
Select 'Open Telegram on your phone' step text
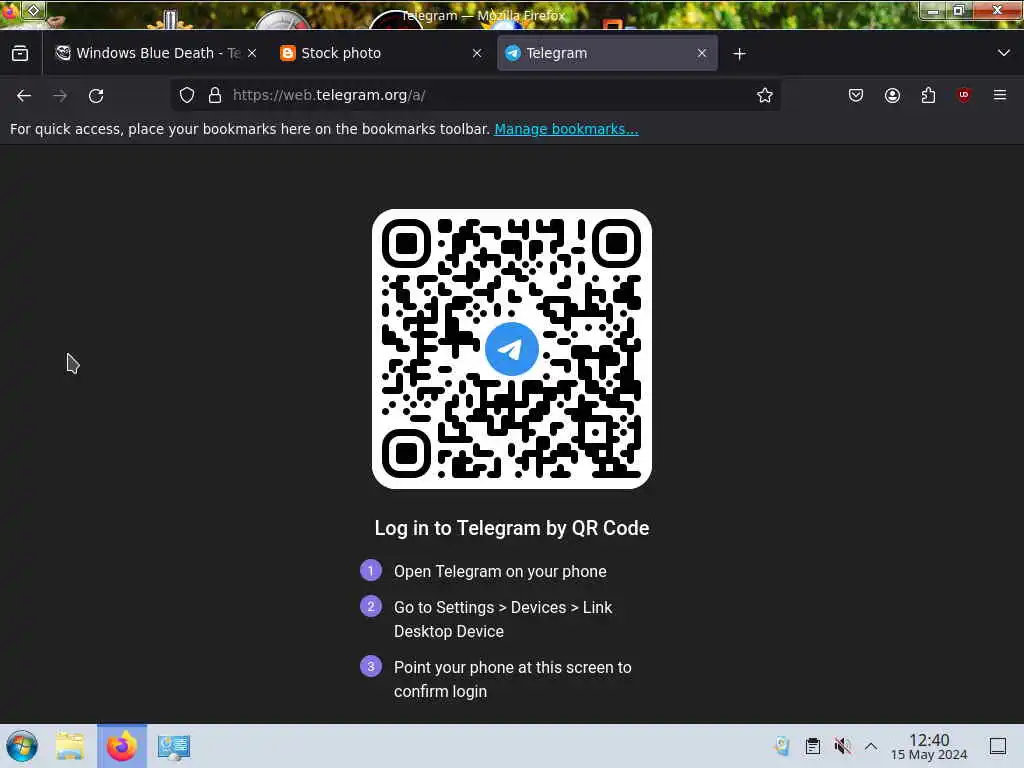coord(500,571)
